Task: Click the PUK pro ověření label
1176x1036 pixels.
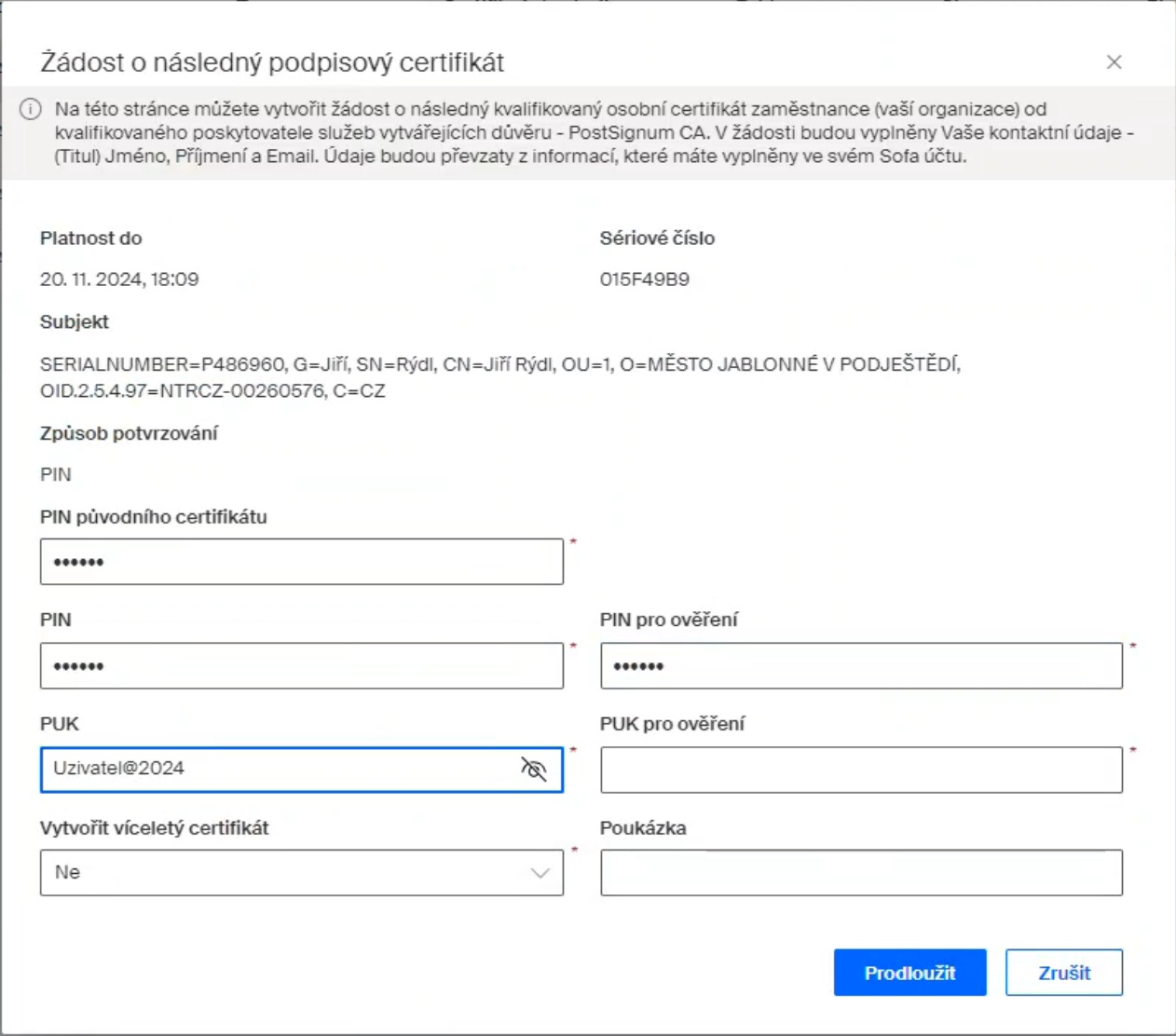Action: tap(672, 724)
